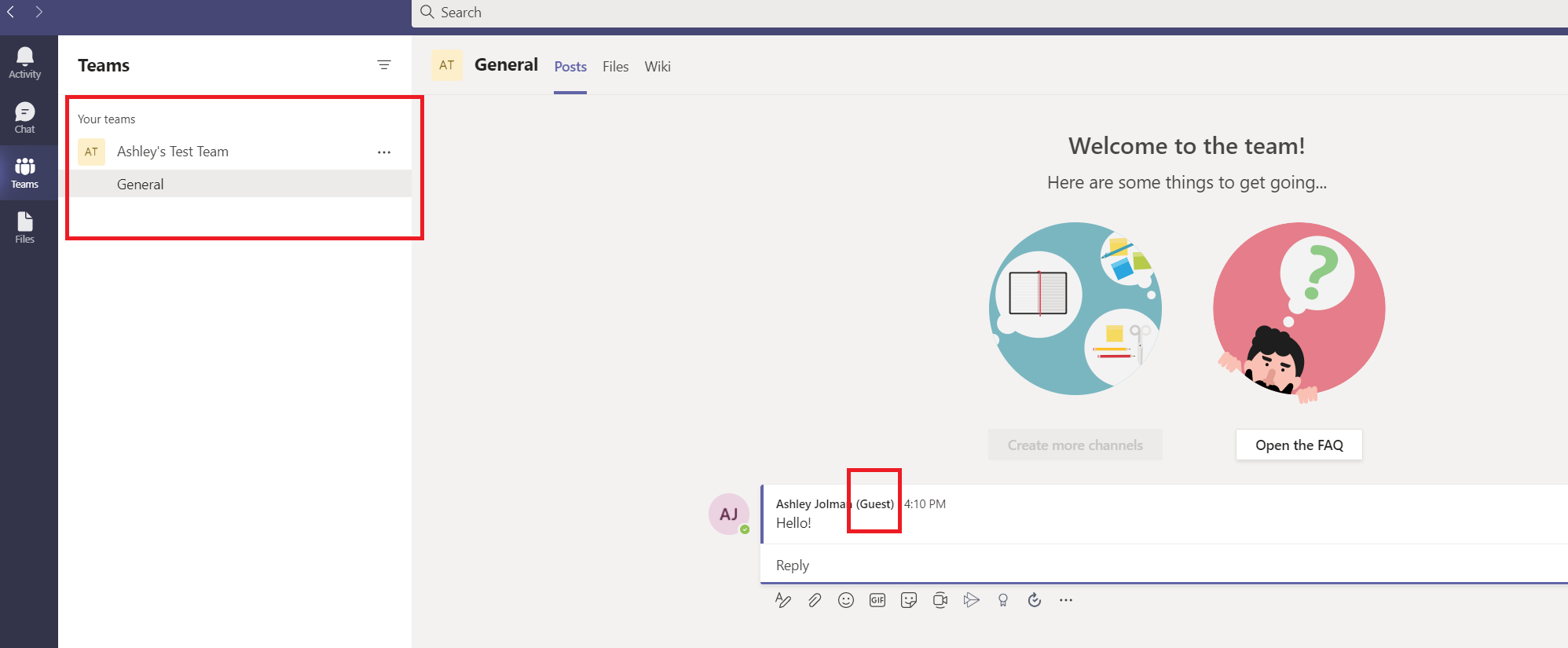Screen dimensions: 1568x648
Task: Click the sender name Ashley Jolman
Action: click(x=814, y=504)
